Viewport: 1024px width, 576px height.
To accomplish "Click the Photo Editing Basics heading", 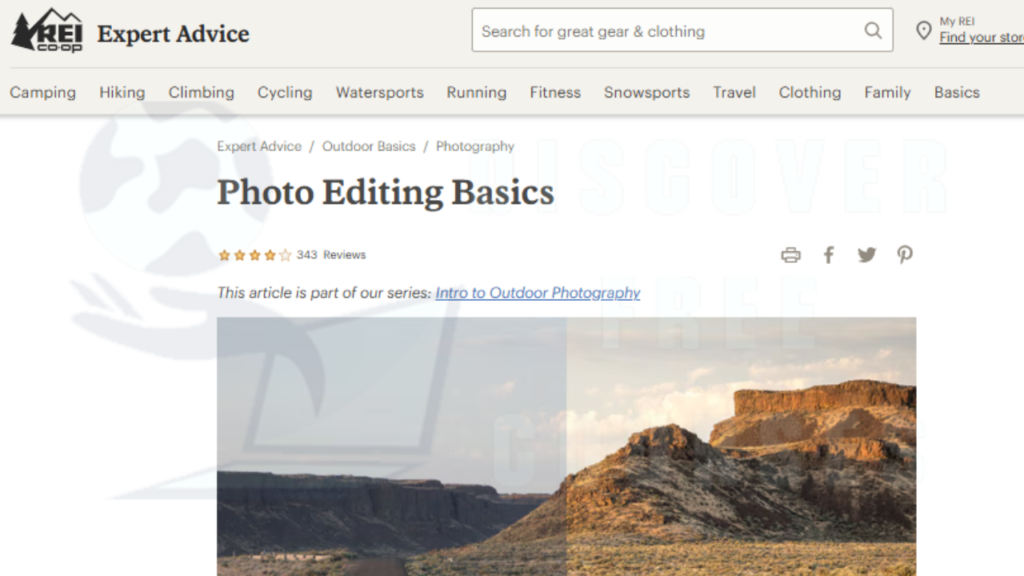I will [385, 192].
